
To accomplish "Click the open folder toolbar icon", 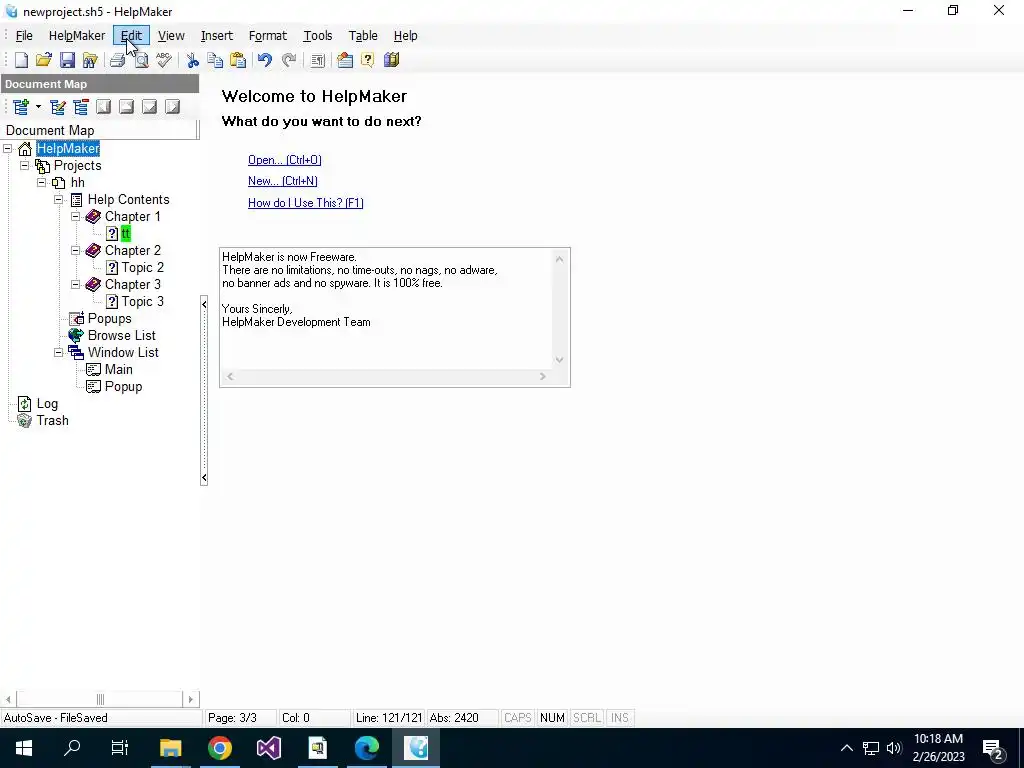I will click(44, 60).
